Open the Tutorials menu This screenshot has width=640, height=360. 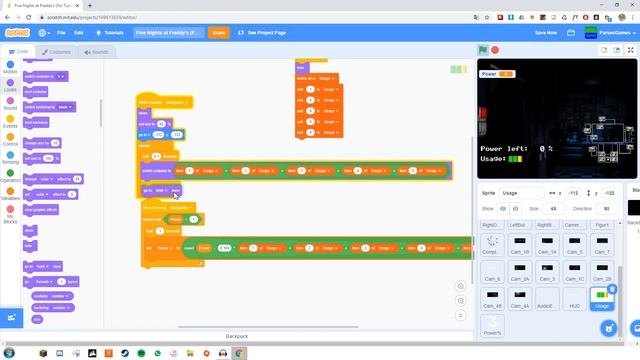(110, 33)
